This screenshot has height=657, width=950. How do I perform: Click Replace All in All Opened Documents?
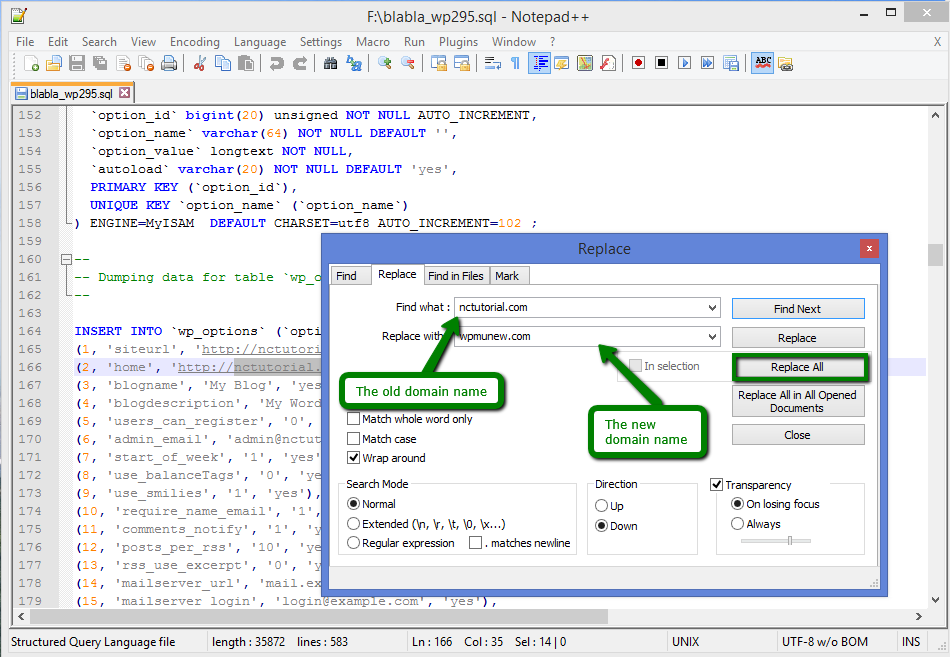click(798, 401)
